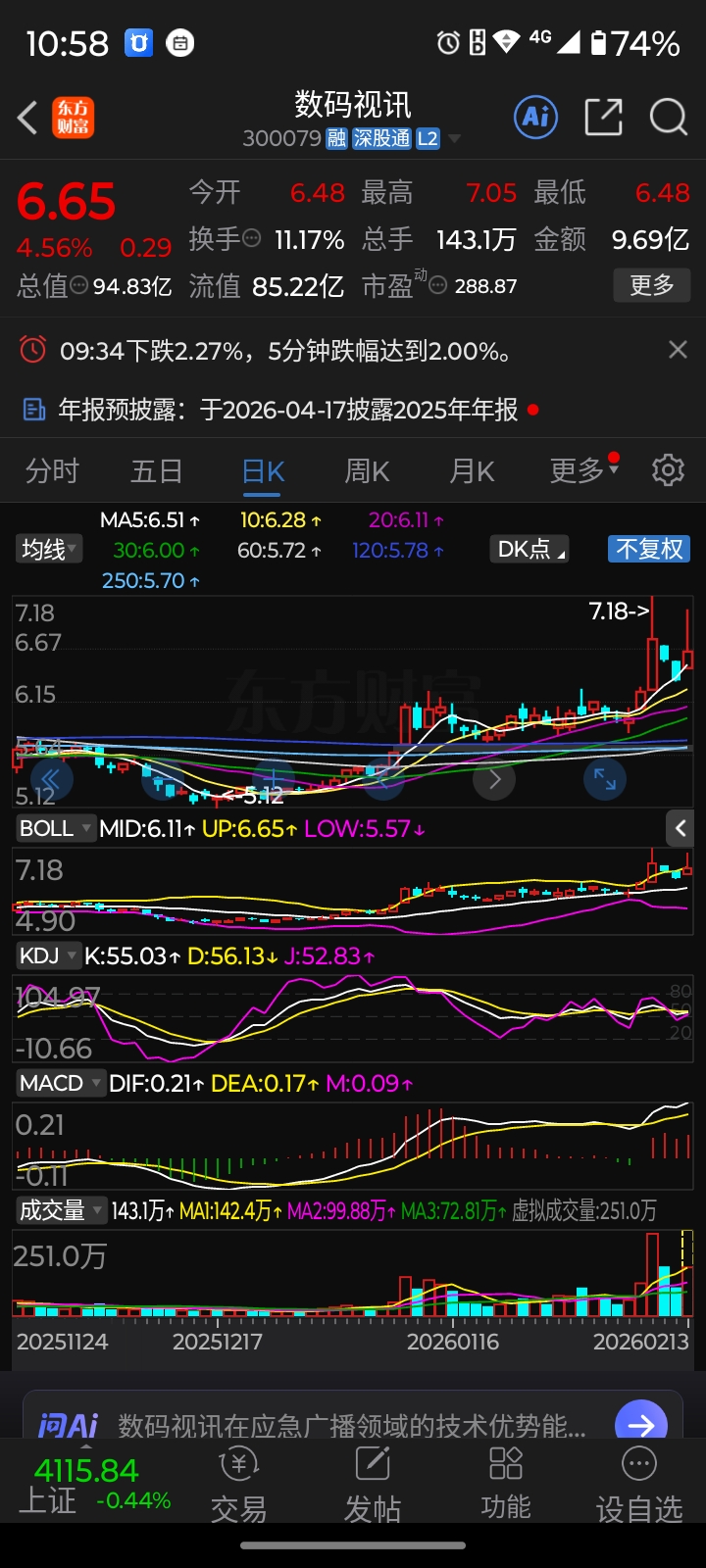Tap the battery 74% indicator

click(x=635, y=43)
